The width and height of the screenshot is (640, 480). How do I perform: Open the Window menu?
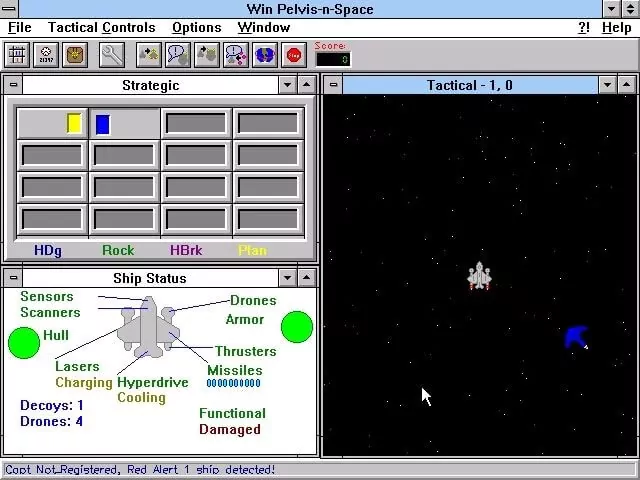coord(264,28)
